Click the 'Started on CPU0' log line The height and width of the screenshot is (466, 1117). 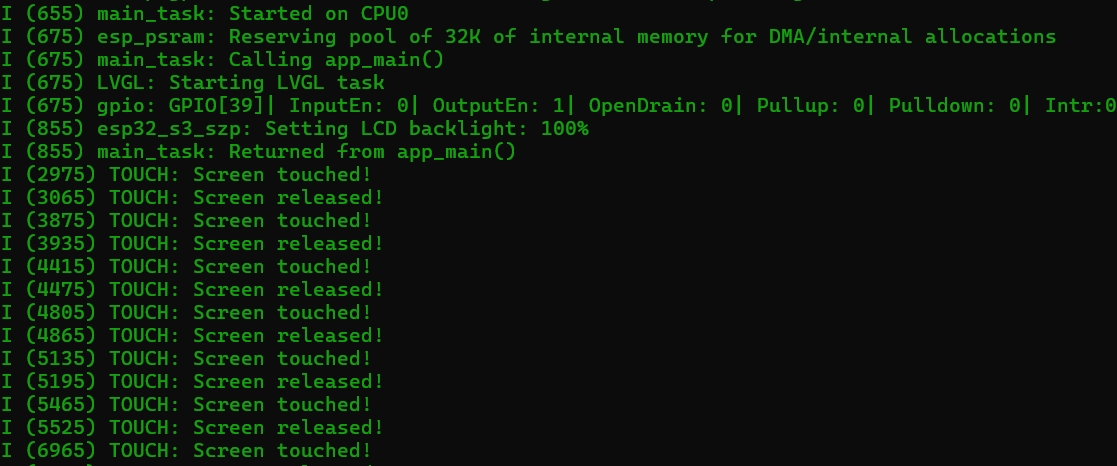pyautogui.click(x=204, y=14)
